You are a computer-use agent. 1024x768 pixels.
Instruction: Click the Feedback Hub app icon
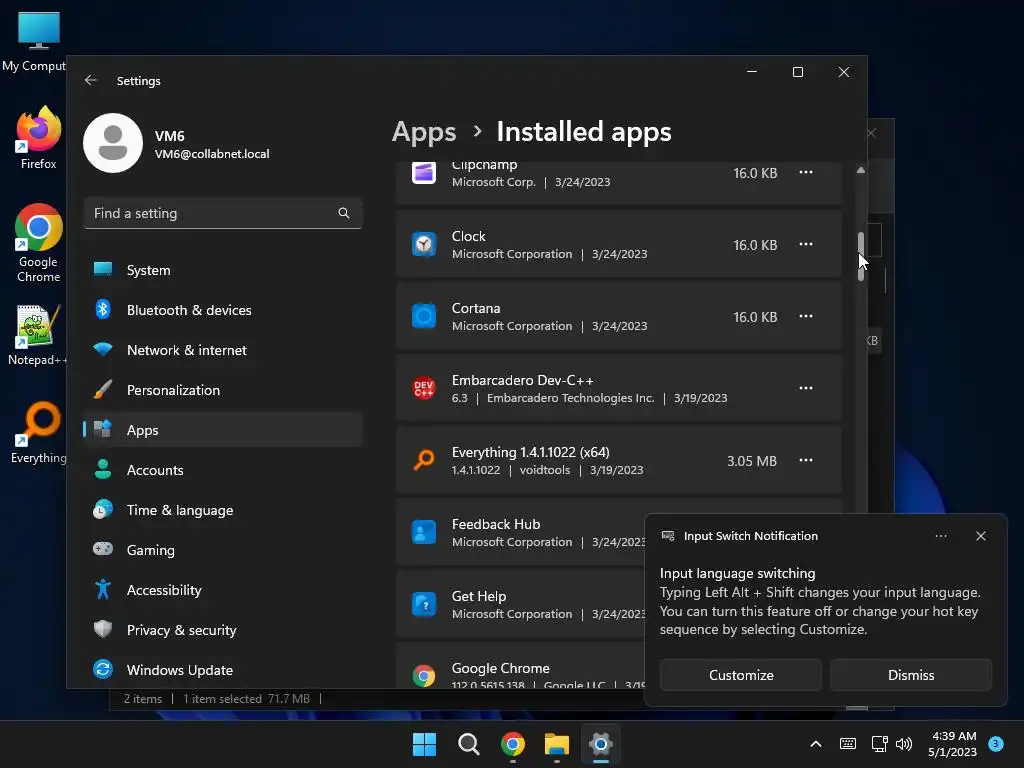(x=424, y=532)
